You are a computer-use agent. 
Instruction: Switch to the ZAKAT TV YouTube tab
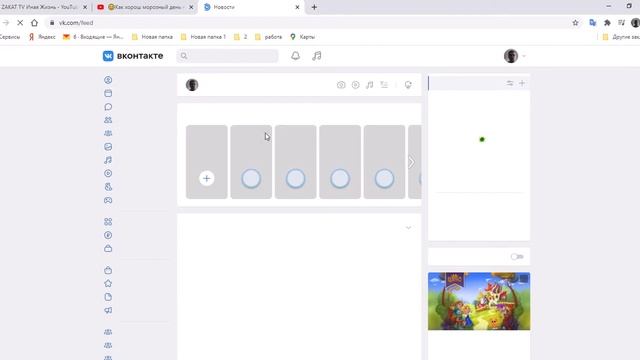pos(40,7)
